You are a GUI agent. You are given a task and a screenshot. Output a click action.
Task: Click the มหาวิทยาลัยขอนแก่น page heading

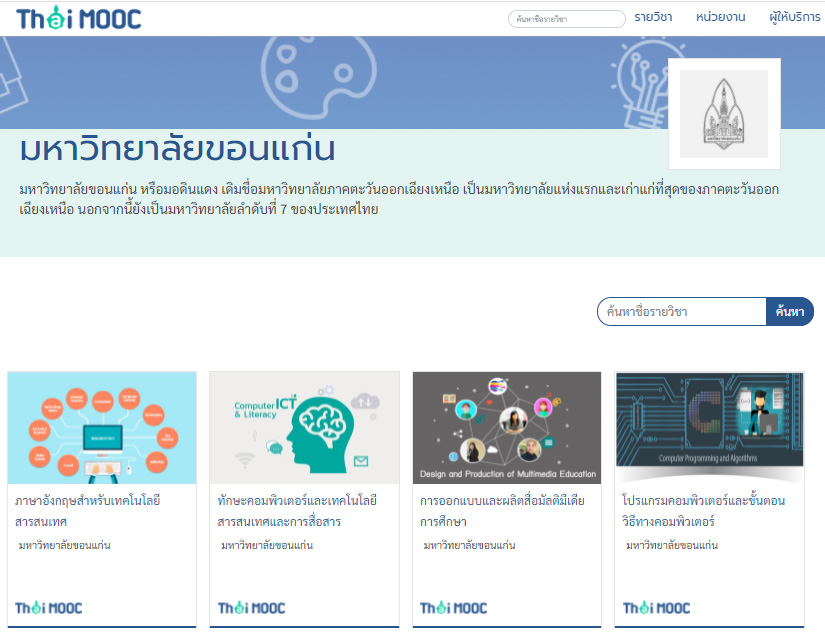[x=177, y=149]
